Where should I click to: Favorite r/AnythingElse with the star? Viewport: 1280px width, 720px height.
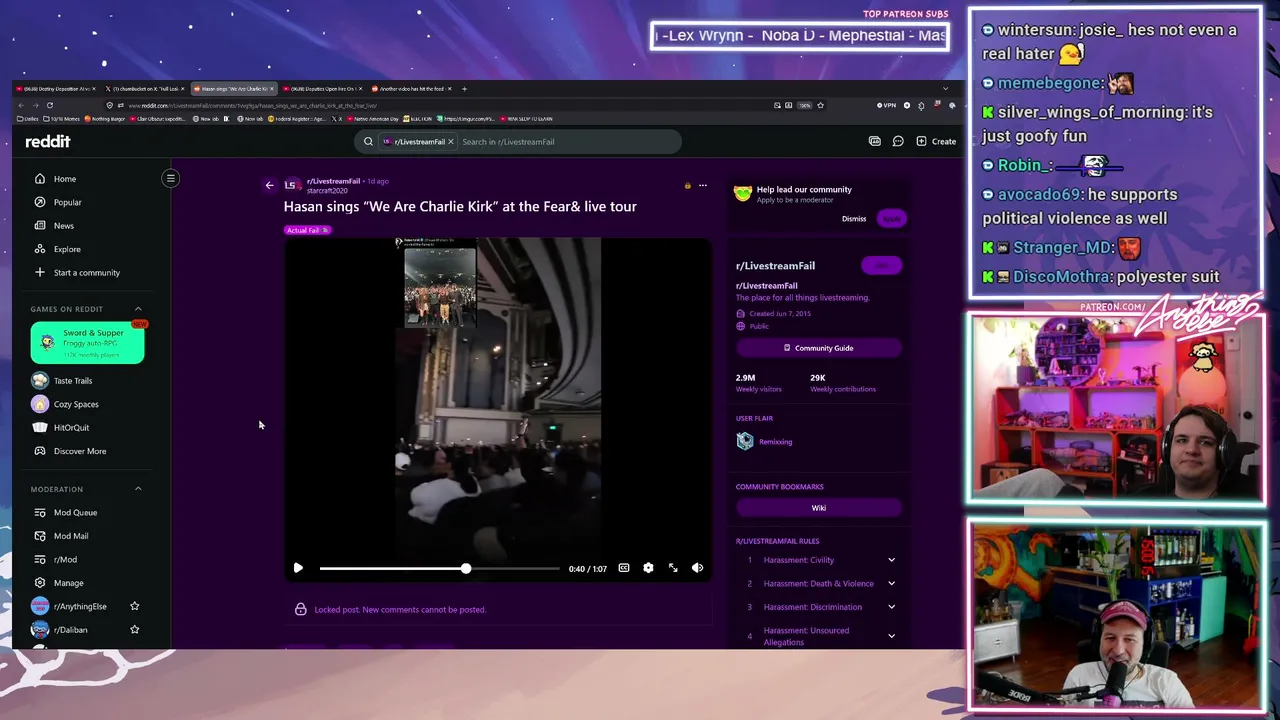135,606
